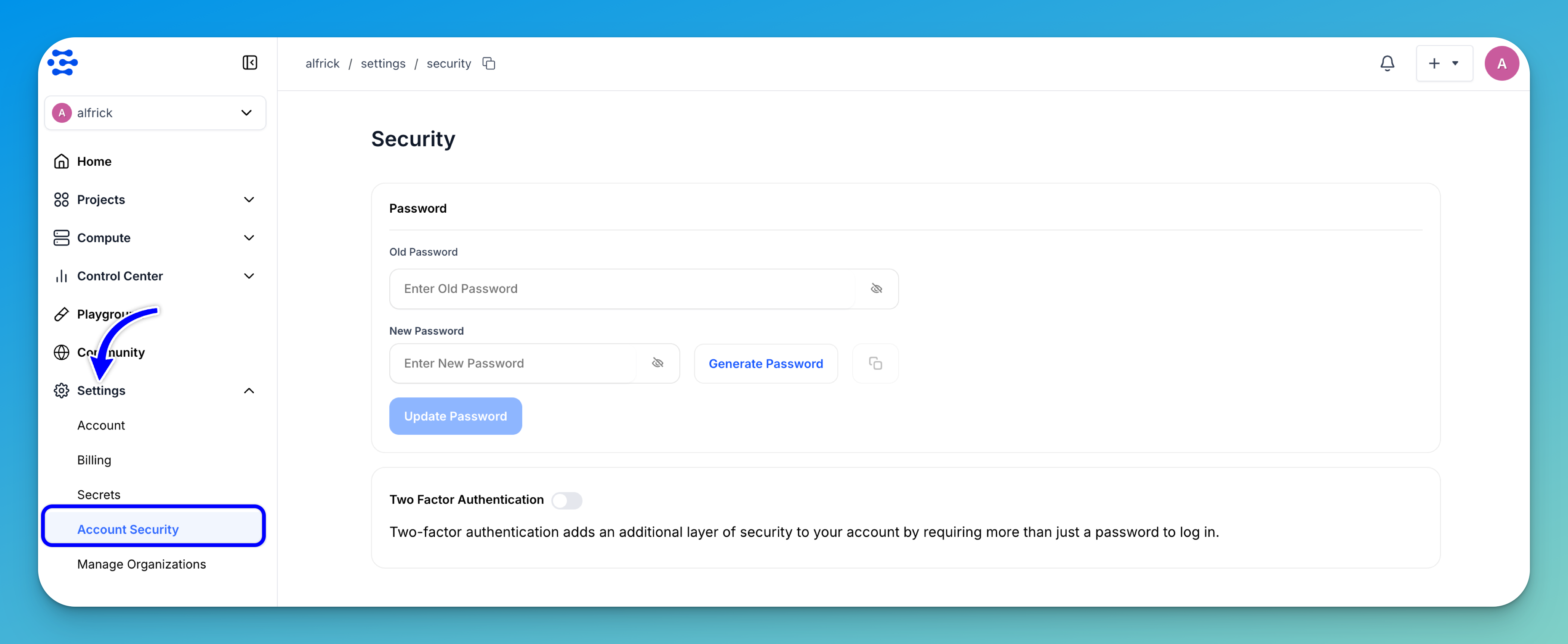The height and width of the screenshot is (644, 1568).
Task: Expand the Projects menu chevron
Action: [x=248, y=200]
